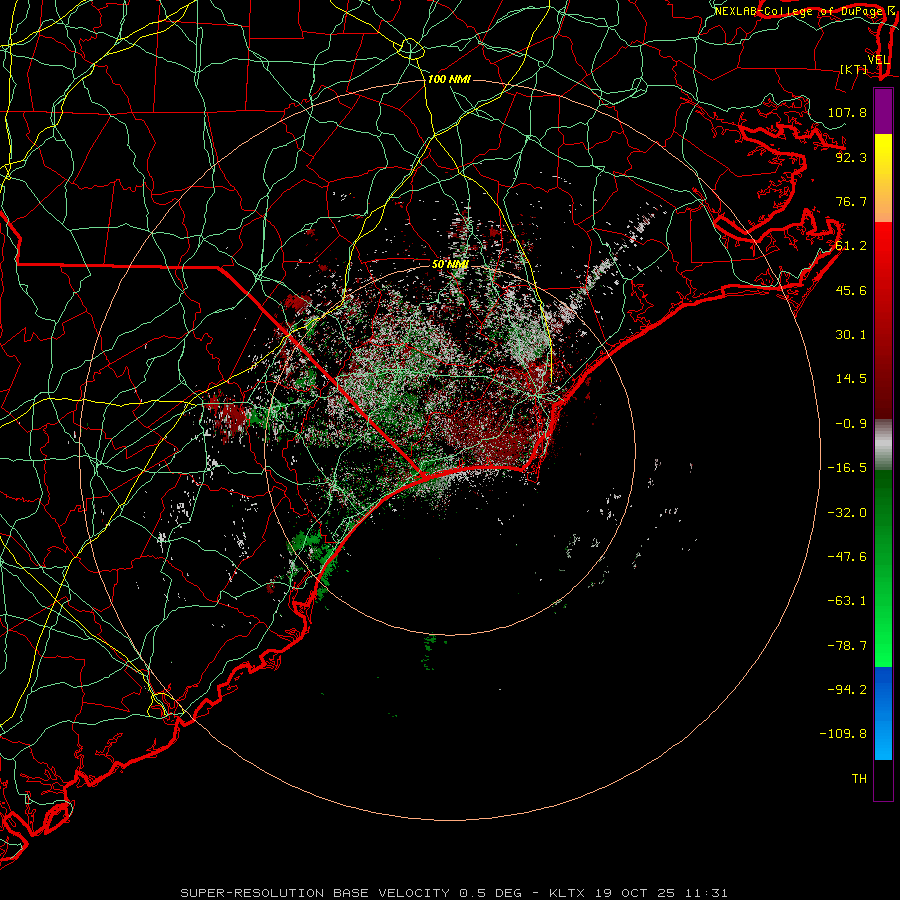Image resolution: width=900 pixels, height=900 pixels.
Task: Select the VEL legend title
Action: click(878, 60)
